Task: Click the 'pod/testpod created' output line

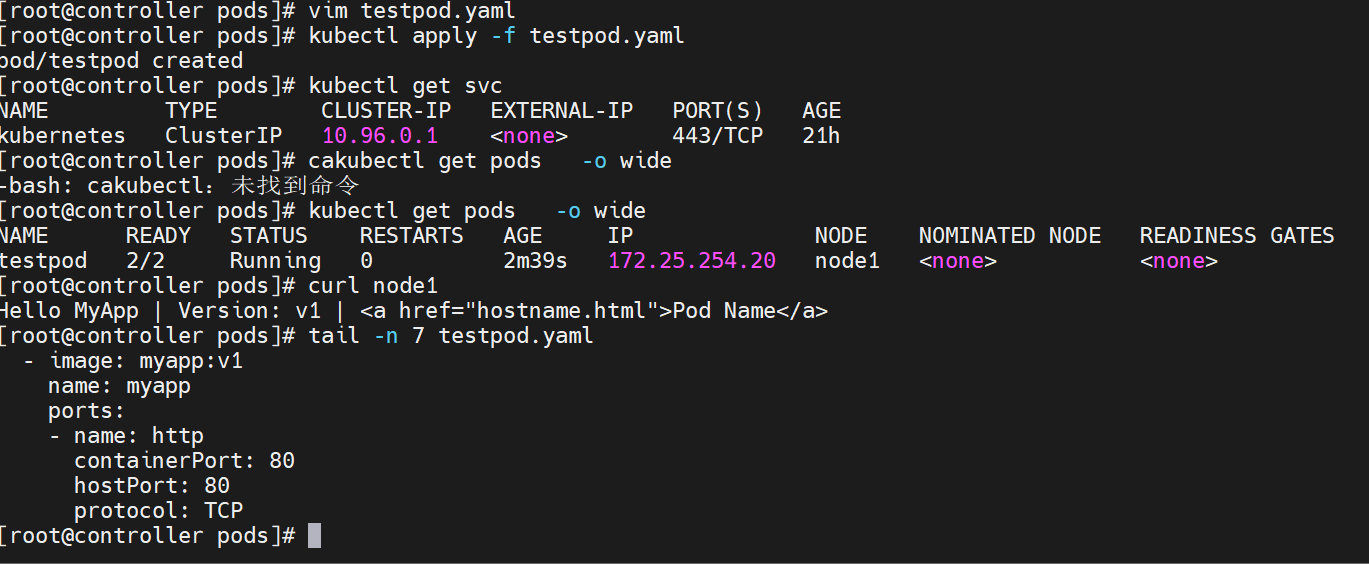Action: tap(121, 60)
